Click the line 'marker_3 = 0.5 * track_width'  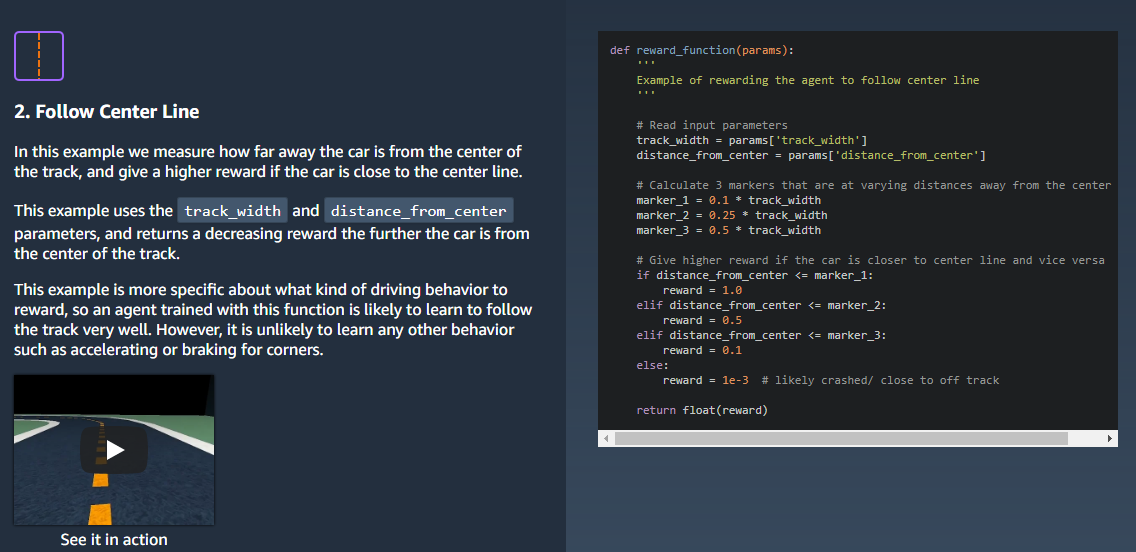click(x=729, y=230)
